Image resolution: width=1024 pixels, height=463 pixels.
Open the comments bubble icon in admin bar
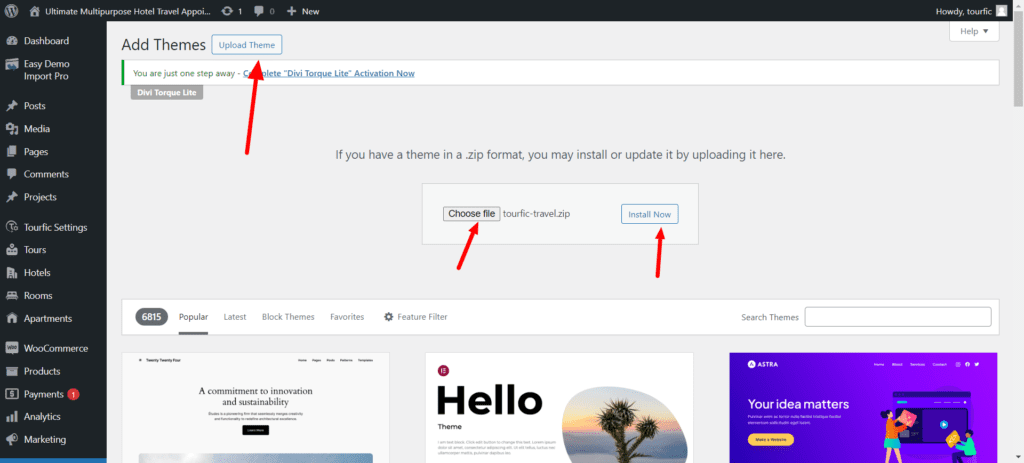[259, 11]
